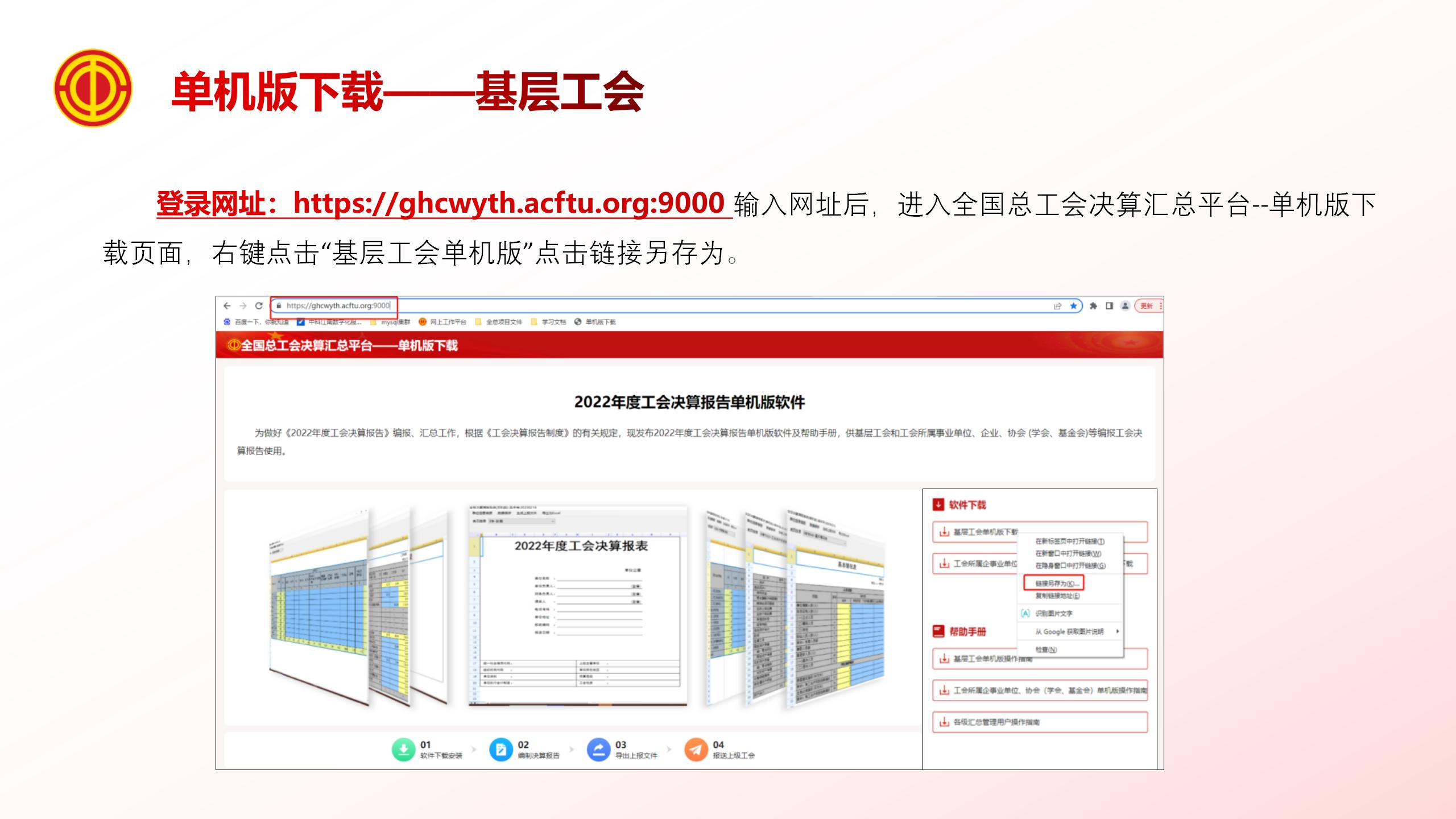Expand 从 Google 获取图片说明 submenu arrow
This screenshot has width=1456, height=819.
coord(1117,631)
